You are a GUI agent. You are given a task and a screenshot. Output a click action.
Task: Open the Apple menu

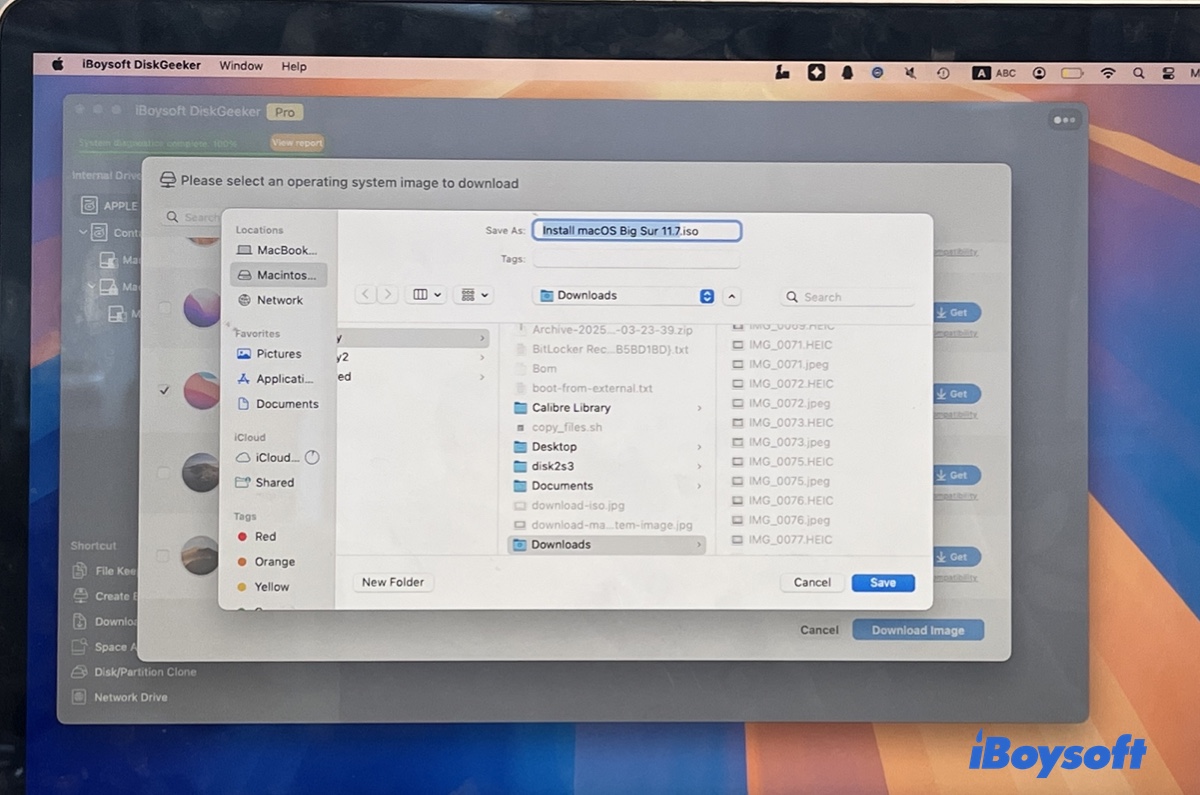coord(57,65)
